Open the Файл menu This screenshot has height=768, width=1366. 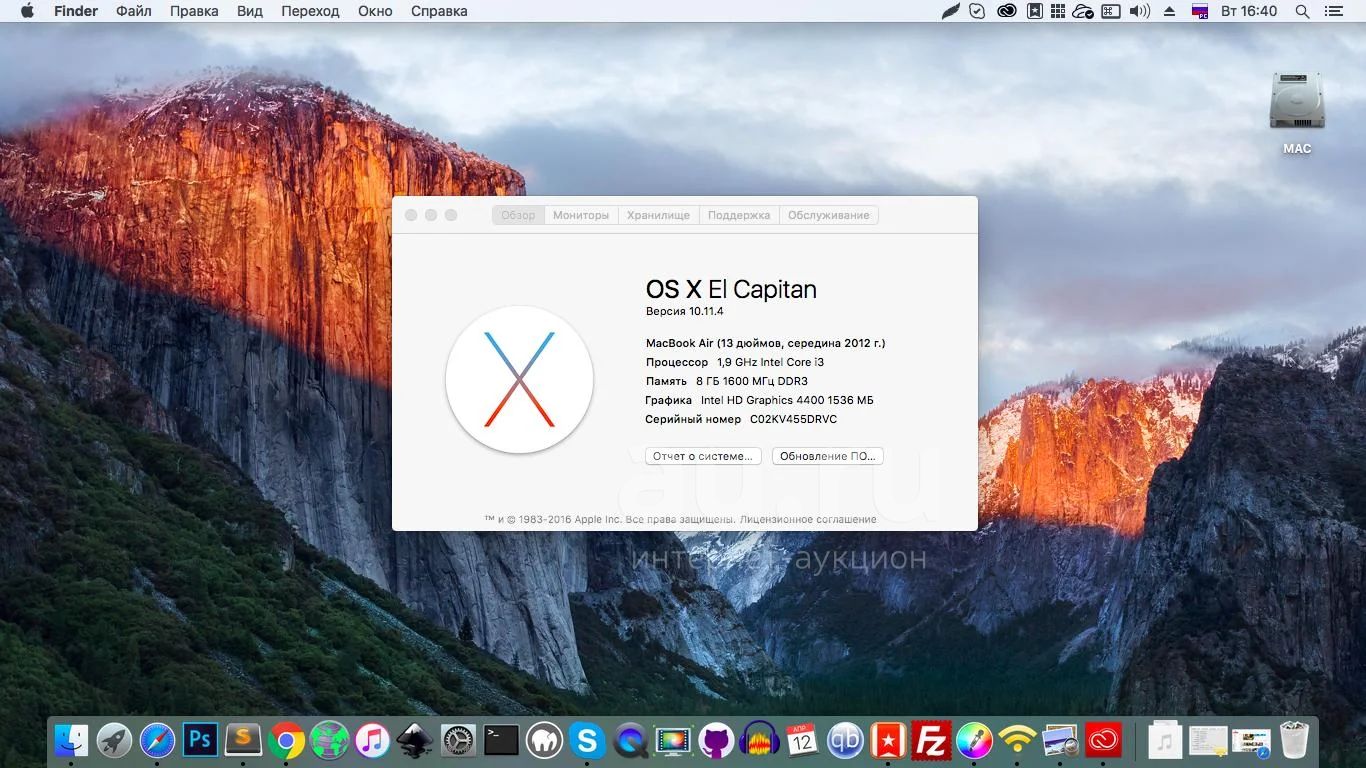point(134,11)
